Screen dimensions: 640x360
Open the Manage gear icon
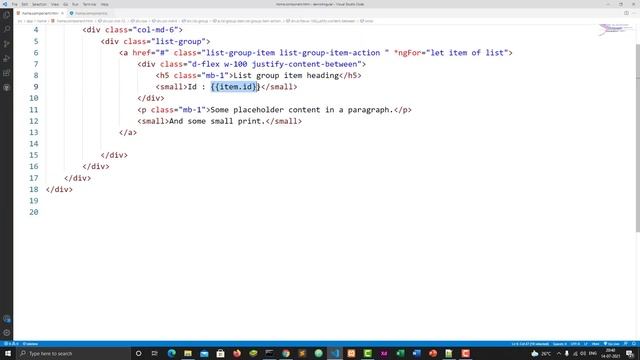pos(7,333)
